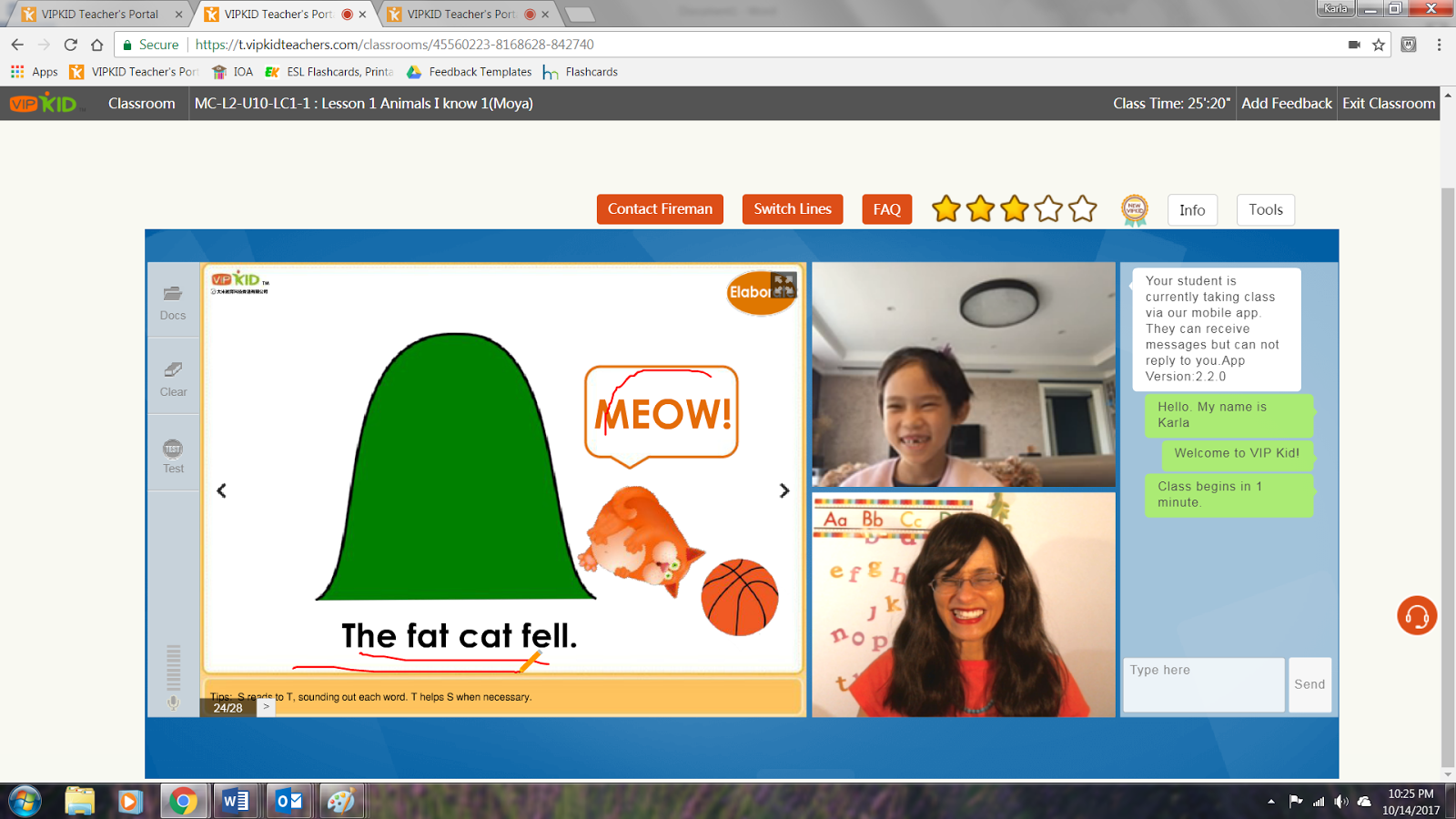This screenshot has height=819, width=1456.
Task: Award the third star
Action: [1015, 209]
